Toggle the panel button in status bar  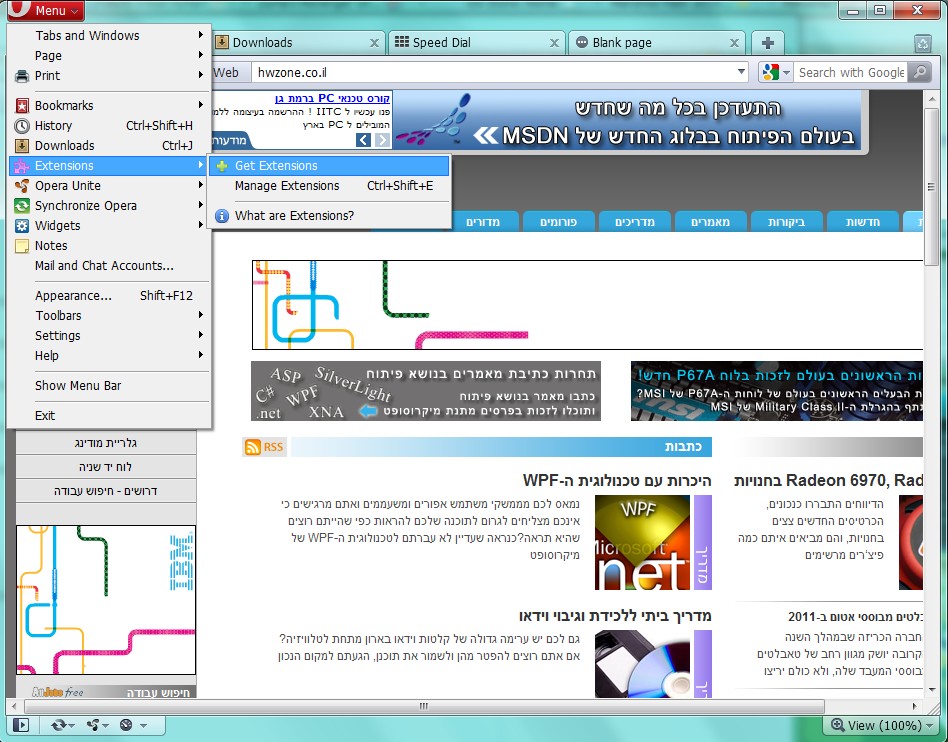click(x=21, y=724)
